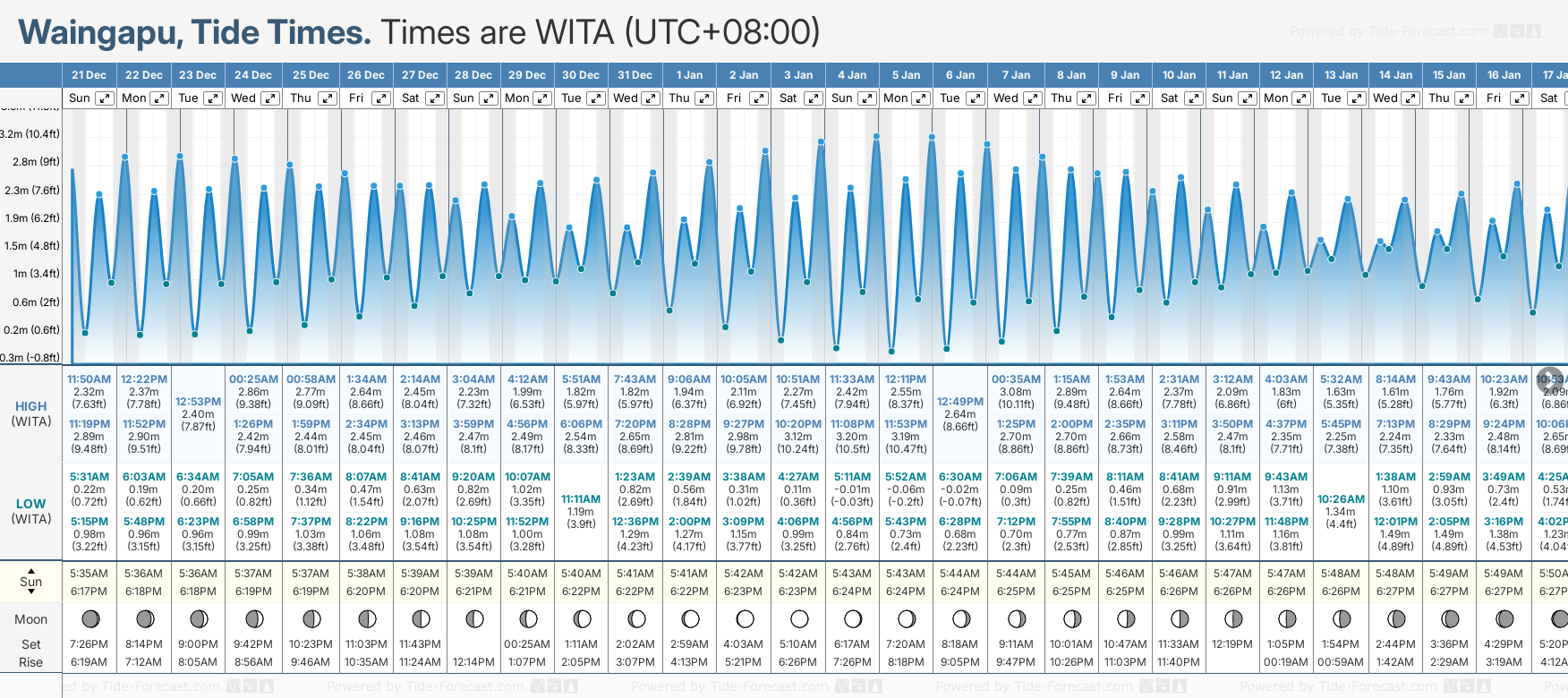1568x698 pixels.
Task: Click the moon phase icon for 28 Dec
Action: click(x=474, y=618)
